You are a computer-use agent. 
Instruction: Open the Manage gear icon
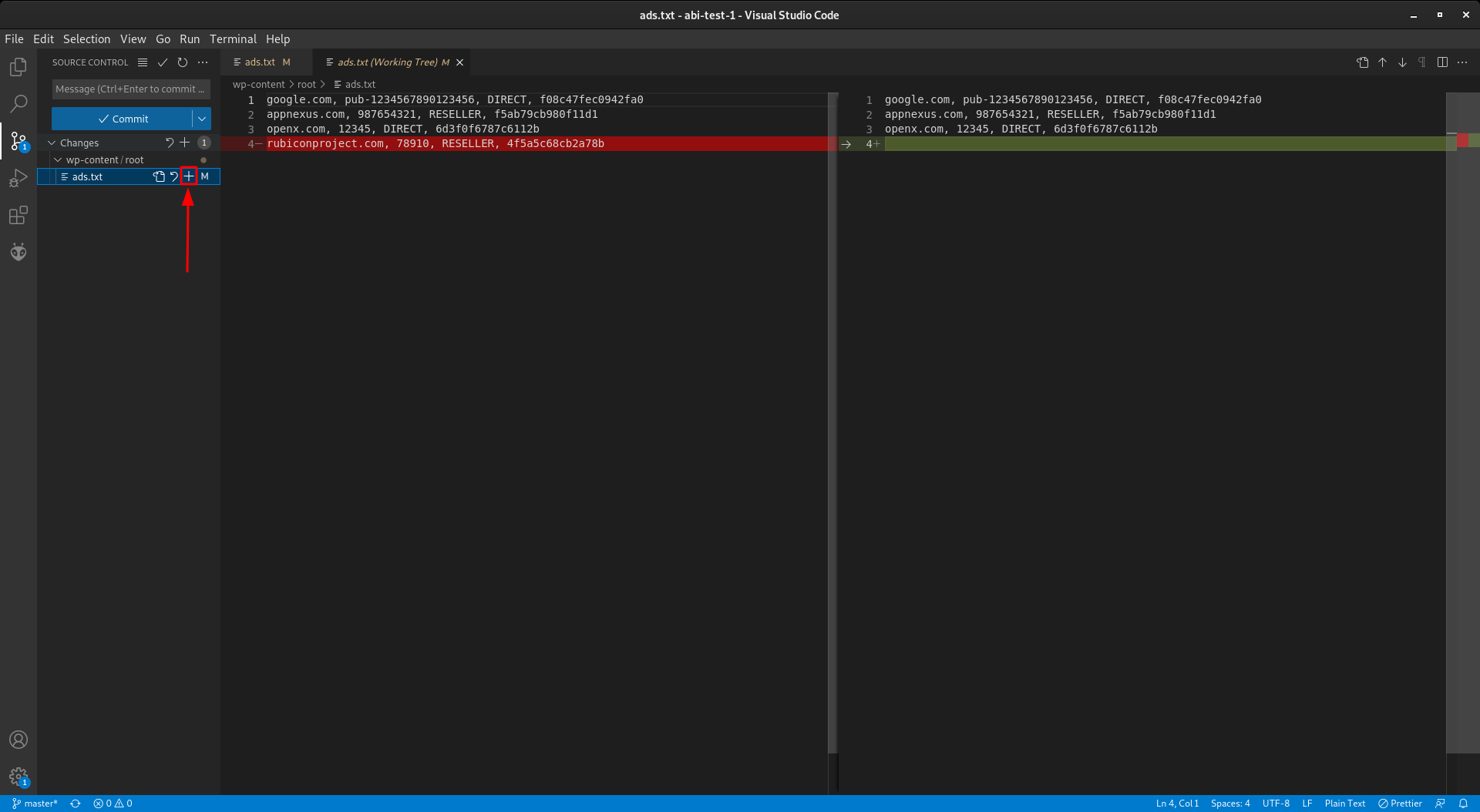point(18,777)
